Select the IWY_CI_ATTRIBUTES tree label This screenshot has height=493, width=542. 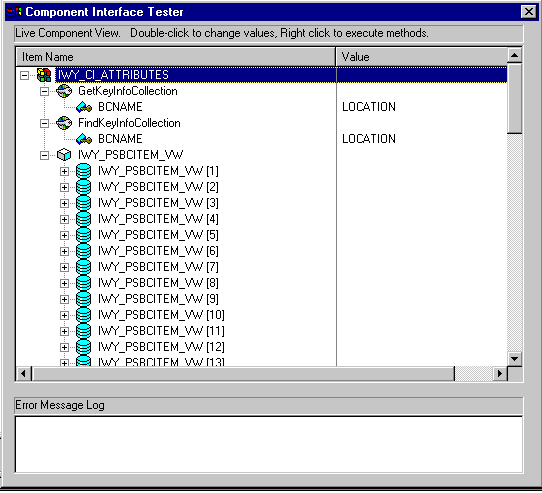point(113,75)
